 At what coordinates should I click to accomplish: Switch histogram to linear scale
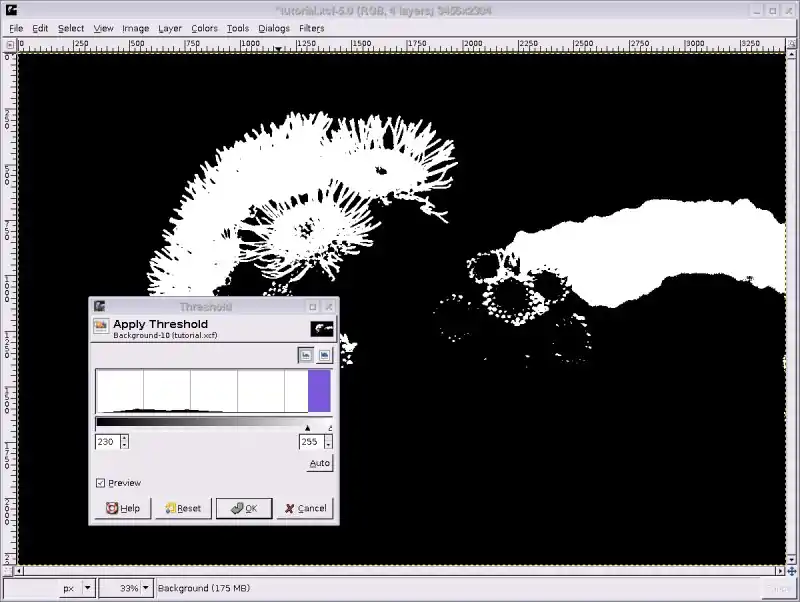point(305,355)
